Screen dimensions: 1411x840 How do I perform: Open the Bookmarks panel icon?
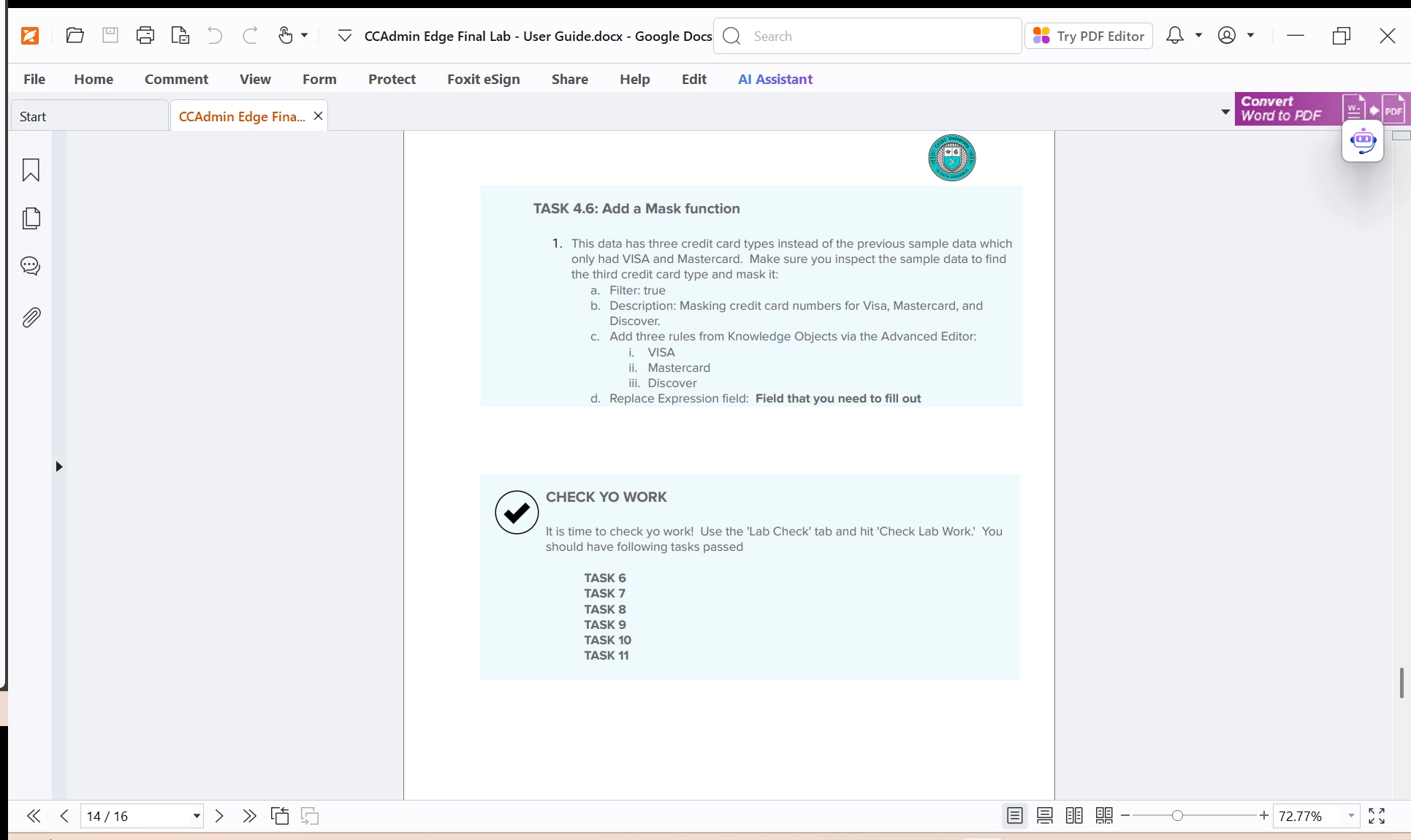coord(31,170)
